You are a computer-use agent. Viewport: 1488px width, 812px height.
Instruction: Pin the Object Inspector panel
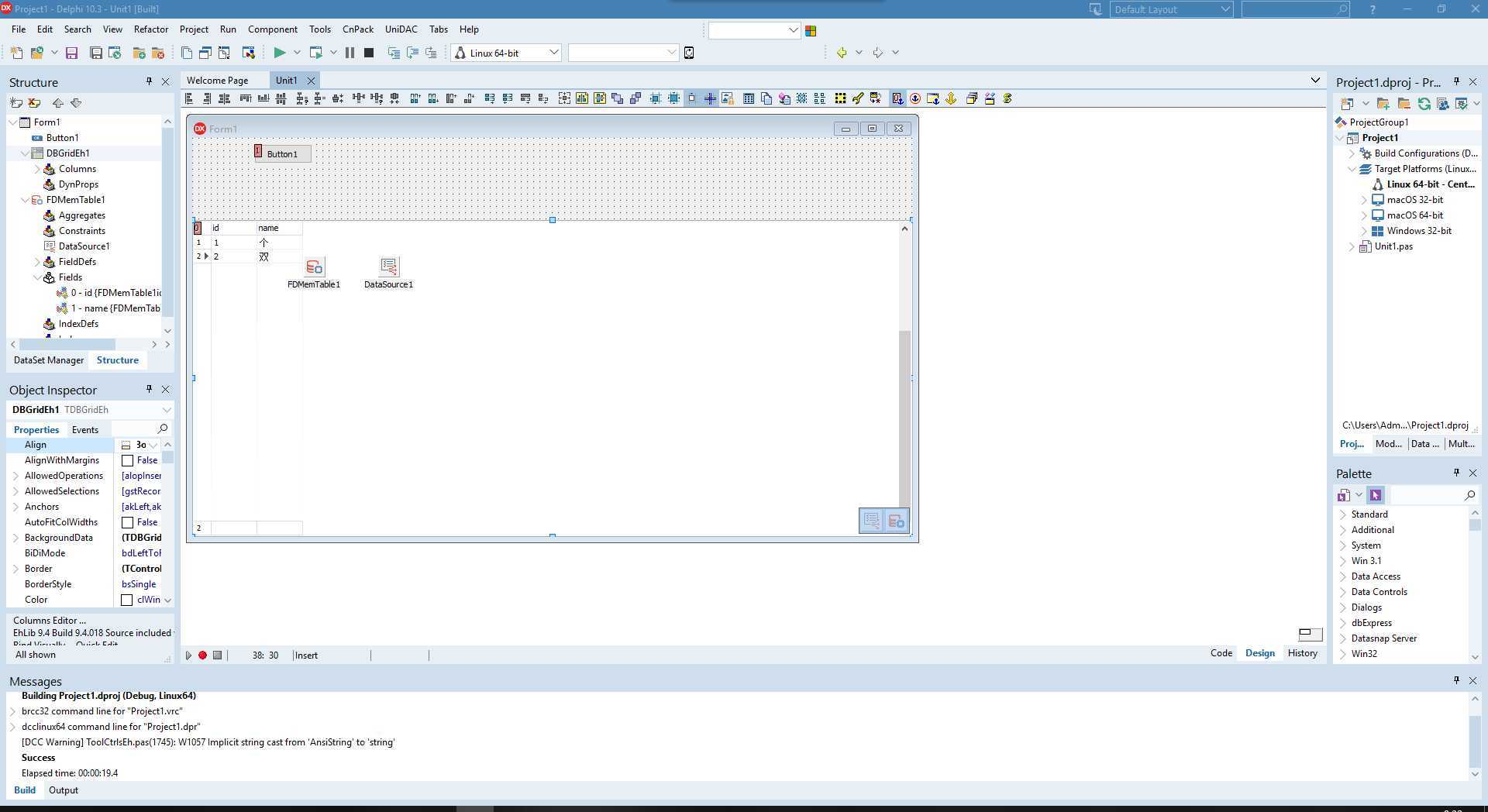149,389
